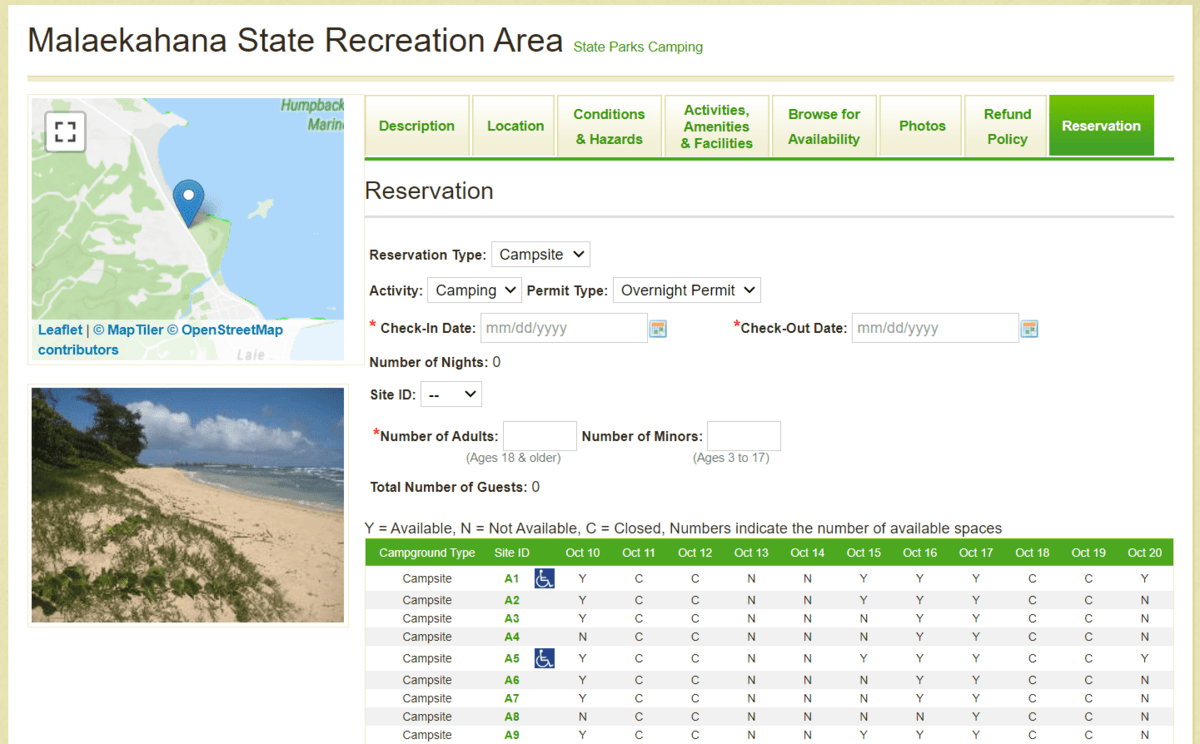View the Refund Policy tab
Viewport: 1200px width, 744px height.
click(x=1007, y=126)
